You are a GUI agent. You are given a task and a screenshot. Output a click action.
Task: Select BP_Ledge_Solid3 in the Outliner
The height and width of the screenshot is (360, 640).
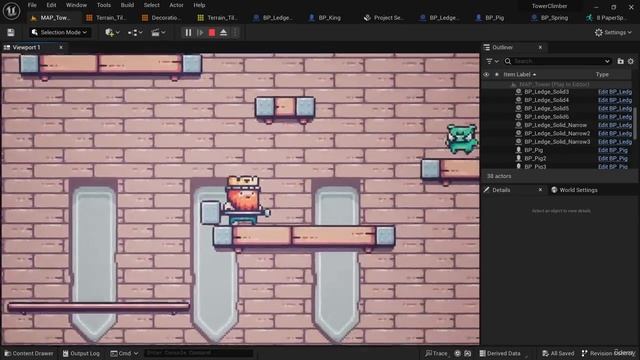point(547,92)
